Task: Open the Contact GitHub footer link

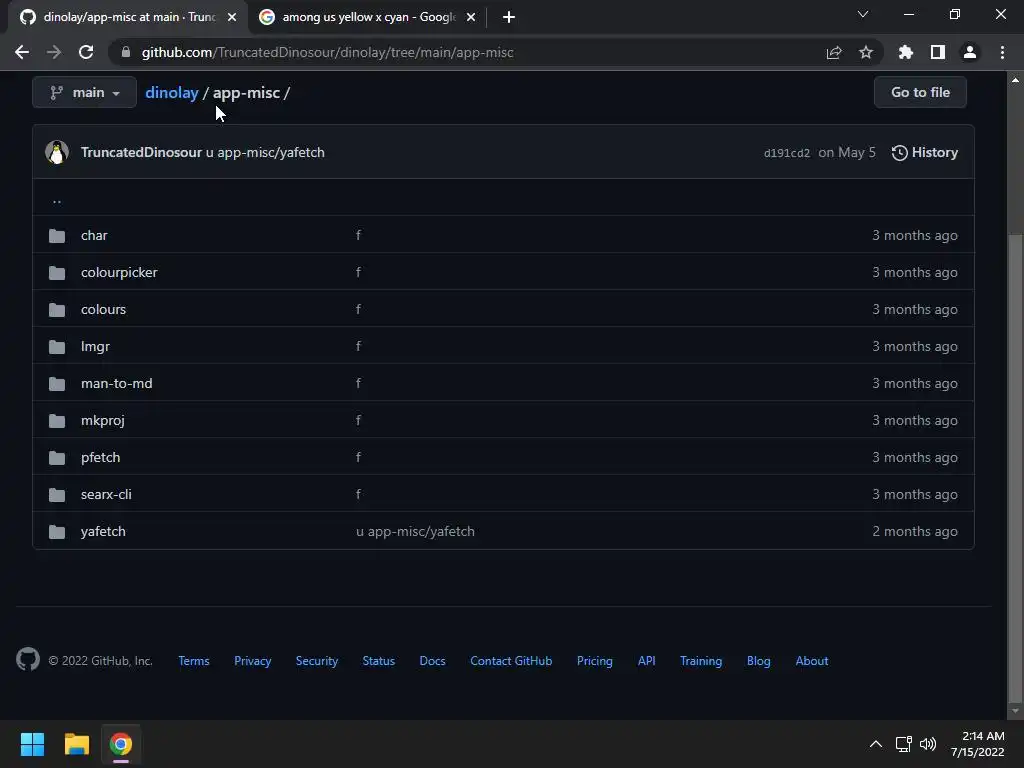Action: click(x=511, y=661)
